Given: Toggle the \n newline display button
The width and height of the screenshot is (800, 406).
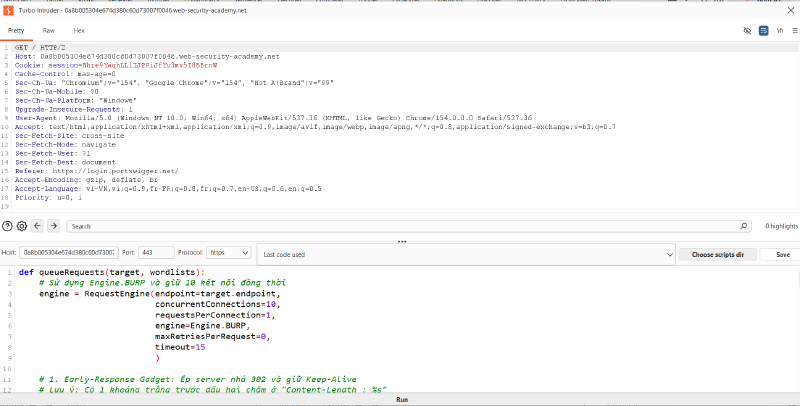Looking at the screenshot, I should [780, 31].
